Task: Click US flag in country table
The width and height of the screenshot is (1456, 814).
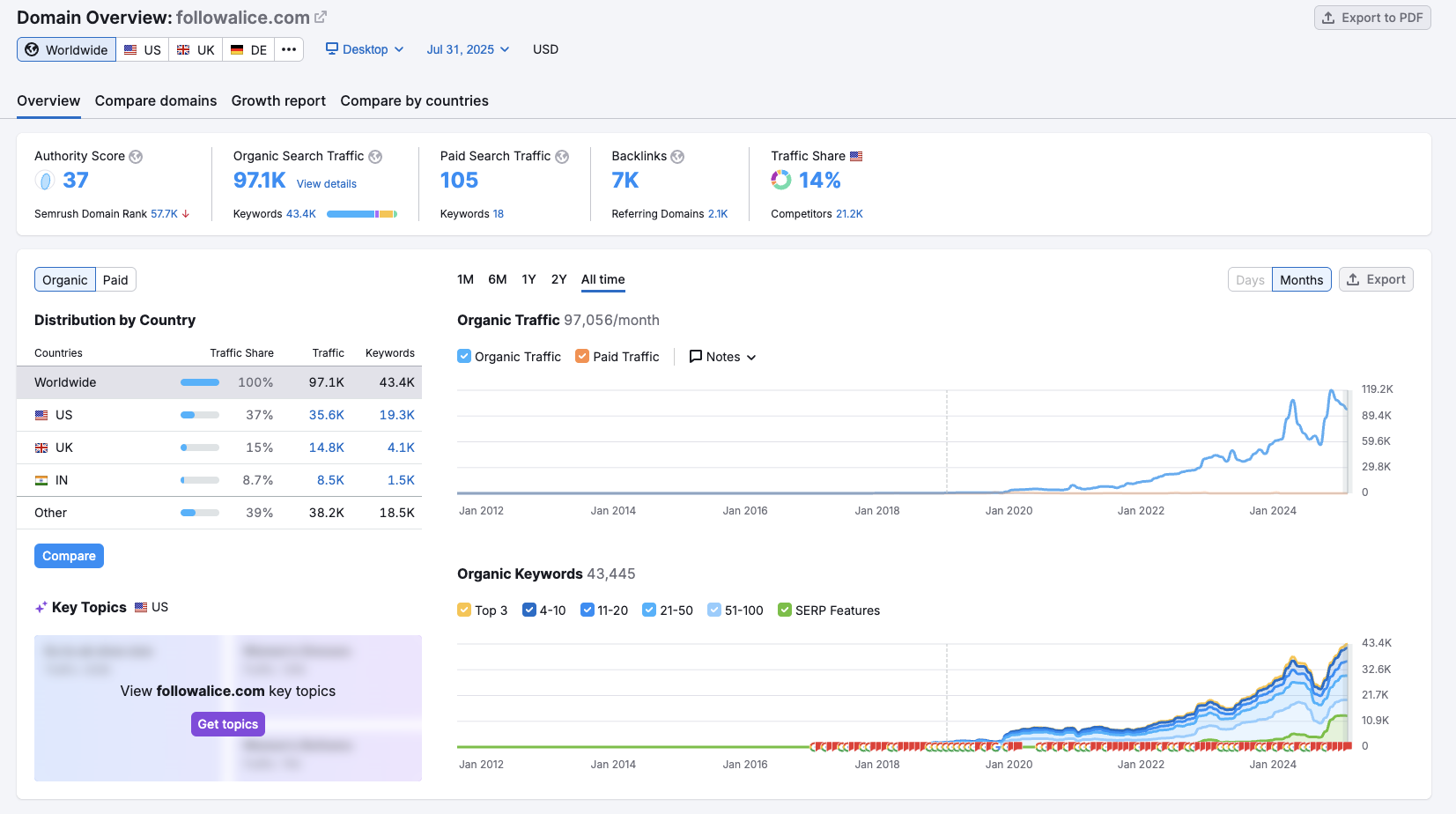Action: point(41,415)
